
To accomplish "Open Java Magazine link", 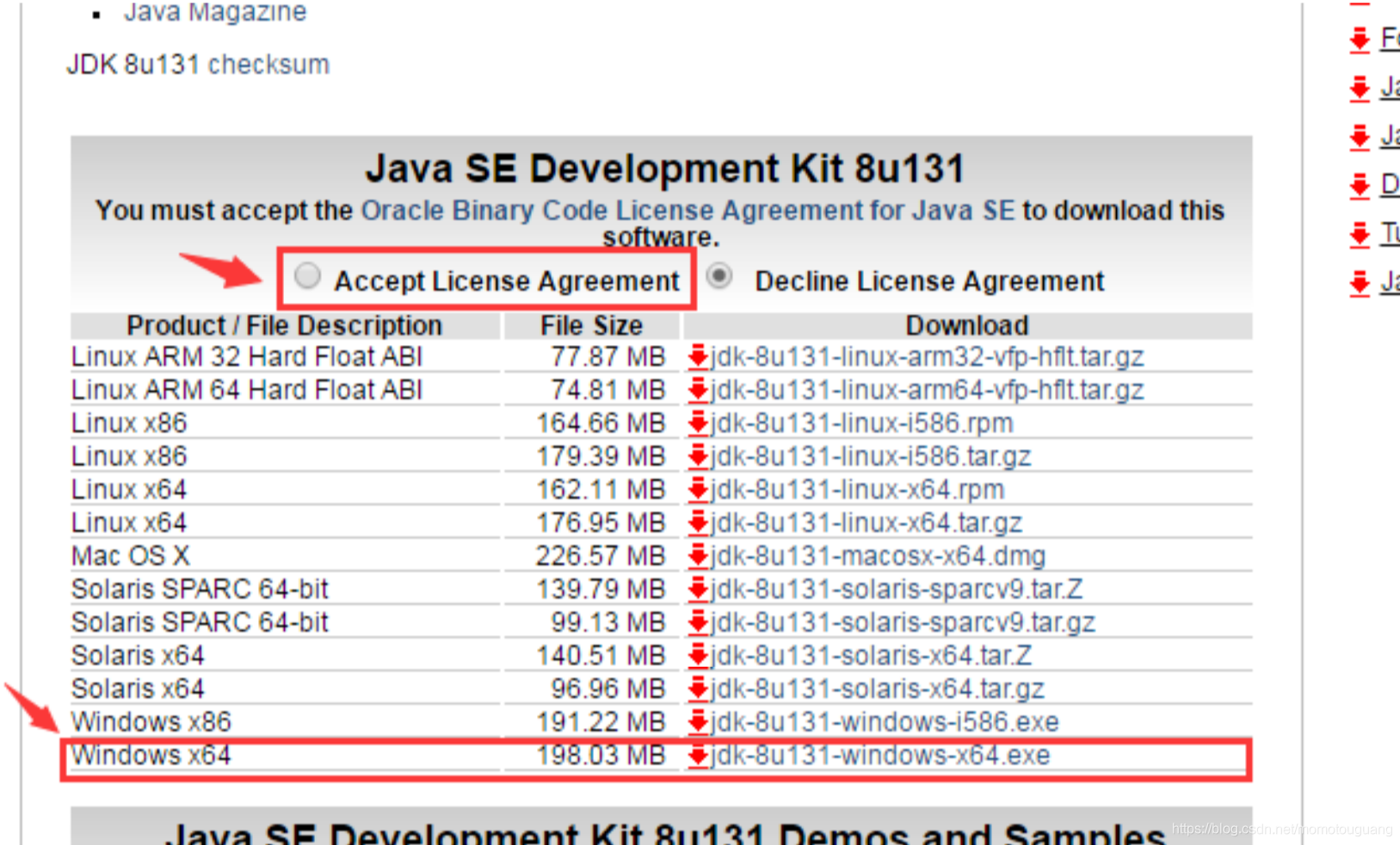I will click(215, 12).
